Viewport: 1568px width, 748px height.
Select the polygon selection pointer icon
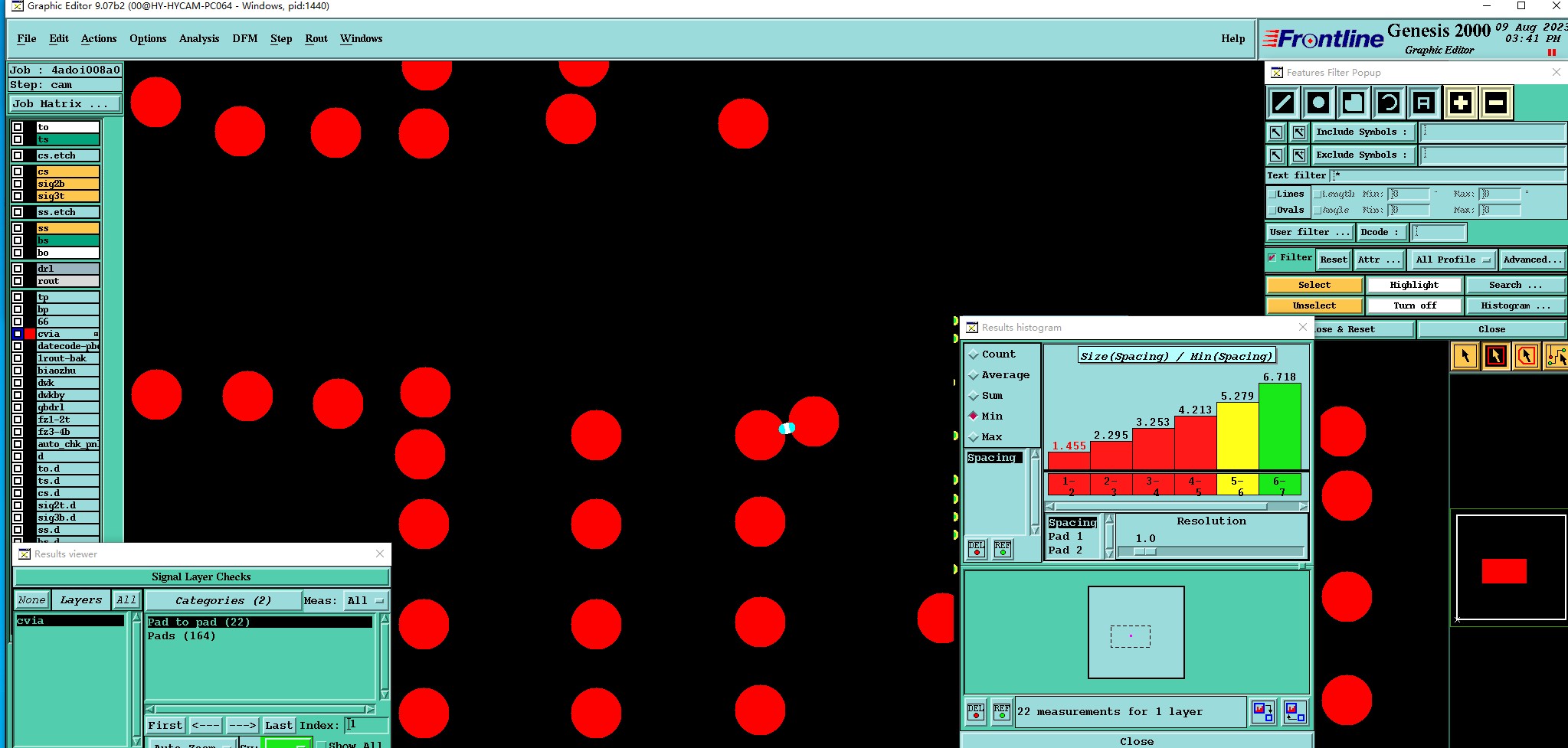(1527, 356)
